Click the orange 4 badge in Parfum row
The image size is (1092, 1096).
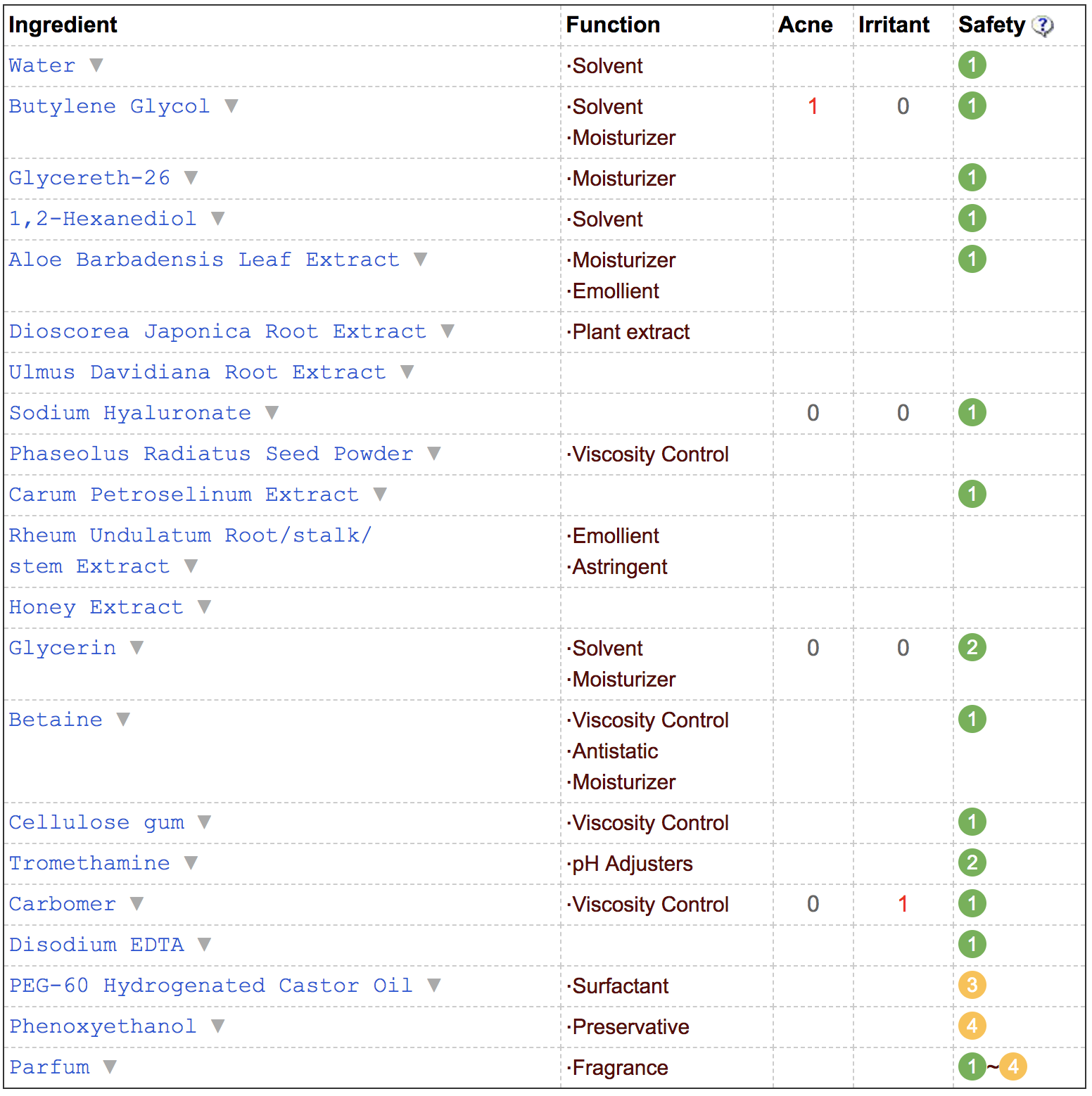(1013, 1067)
